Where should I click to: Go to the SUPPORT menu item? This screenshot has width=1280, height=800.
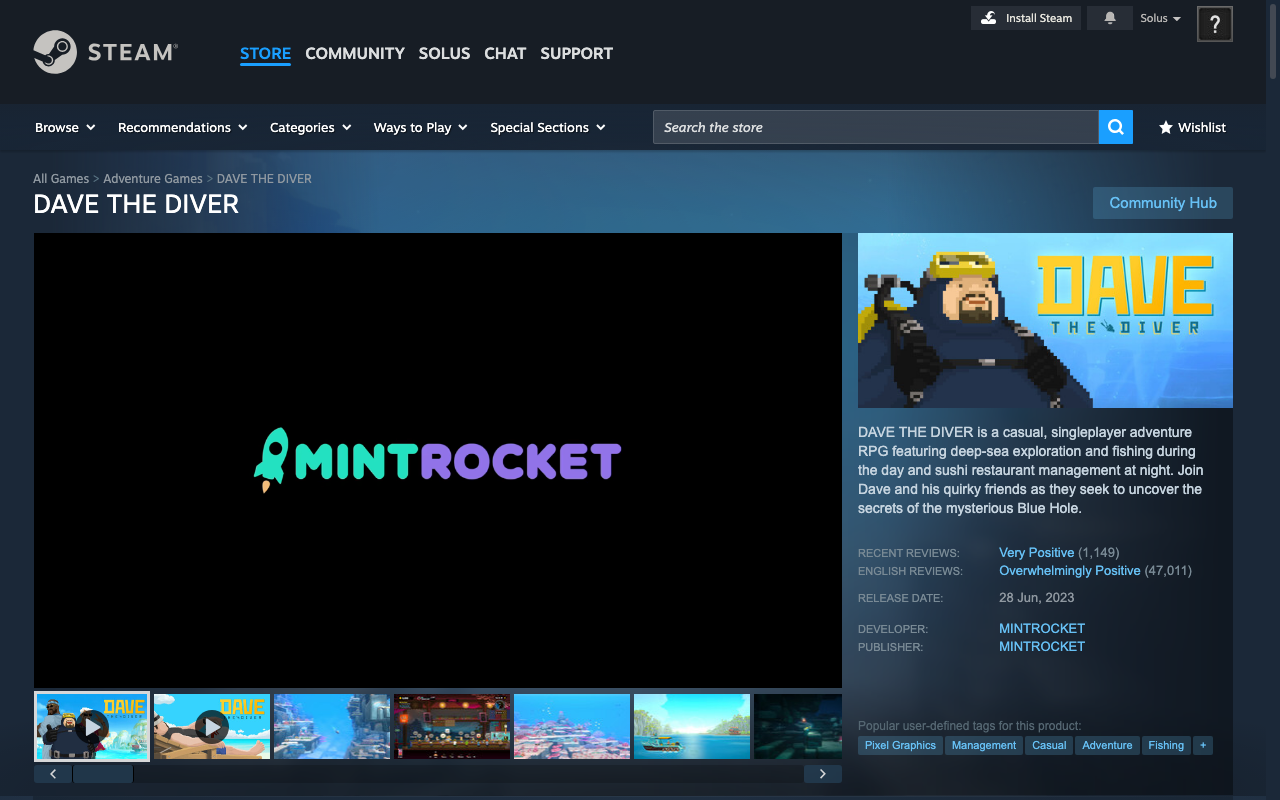576,53
